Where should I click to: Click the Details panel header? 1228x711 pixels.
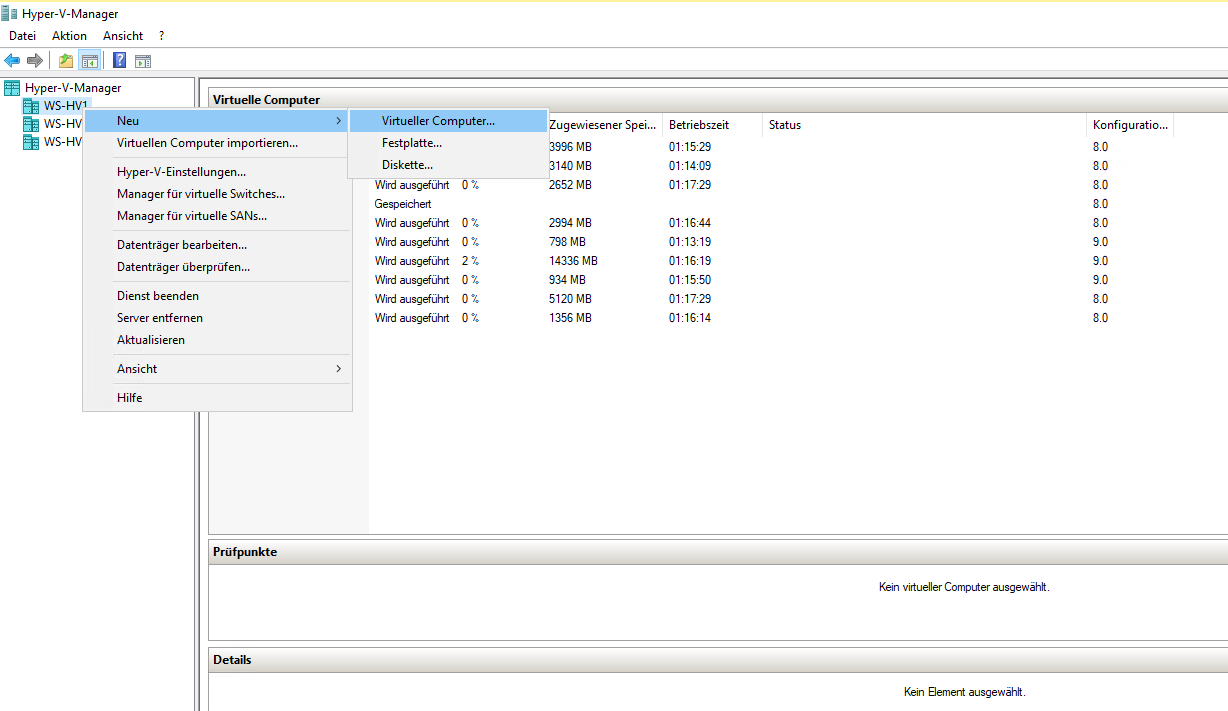tap(718, 660)
